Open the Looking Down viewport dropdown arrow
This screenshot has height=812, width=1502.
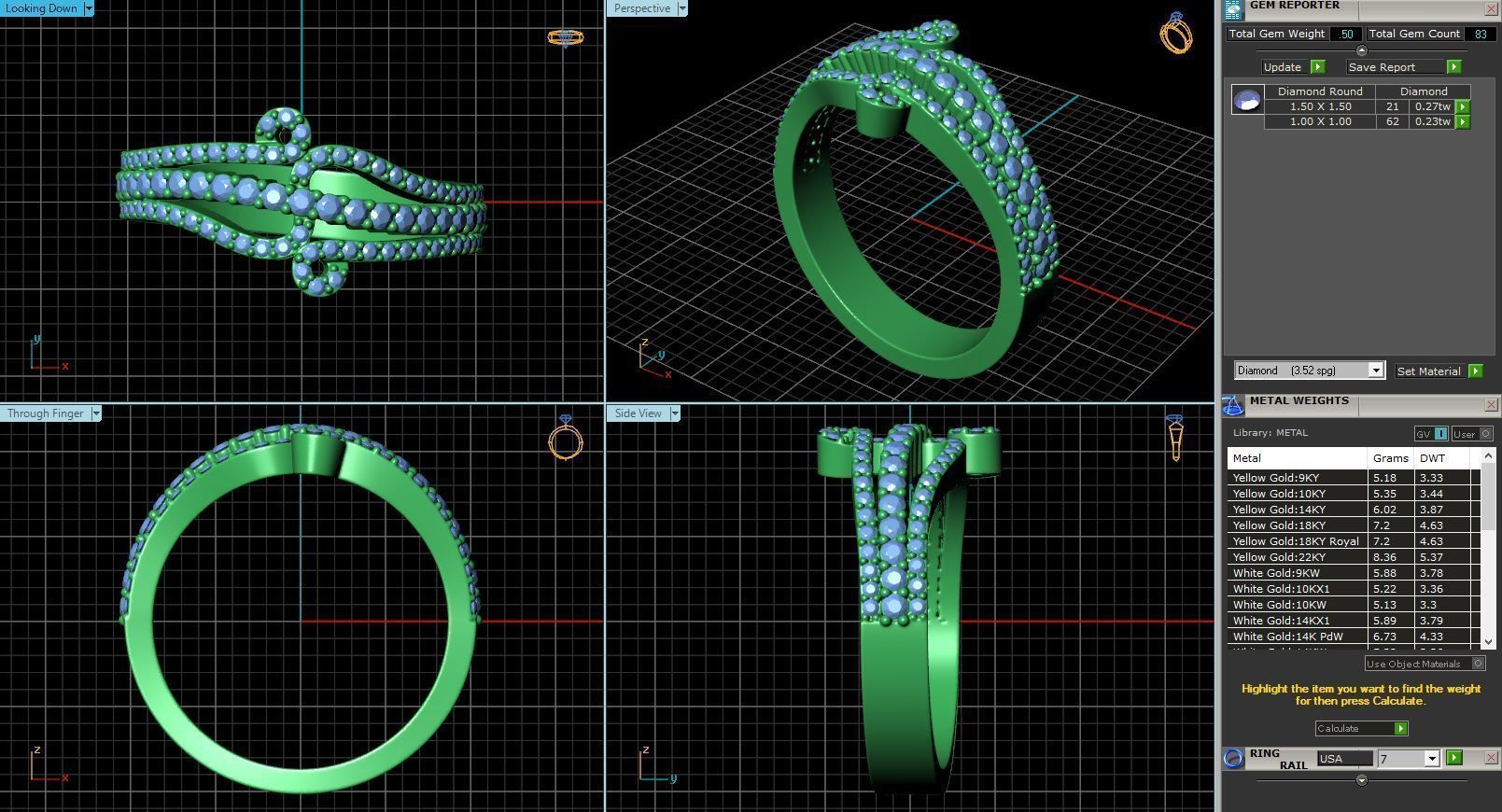click(89, 8)
